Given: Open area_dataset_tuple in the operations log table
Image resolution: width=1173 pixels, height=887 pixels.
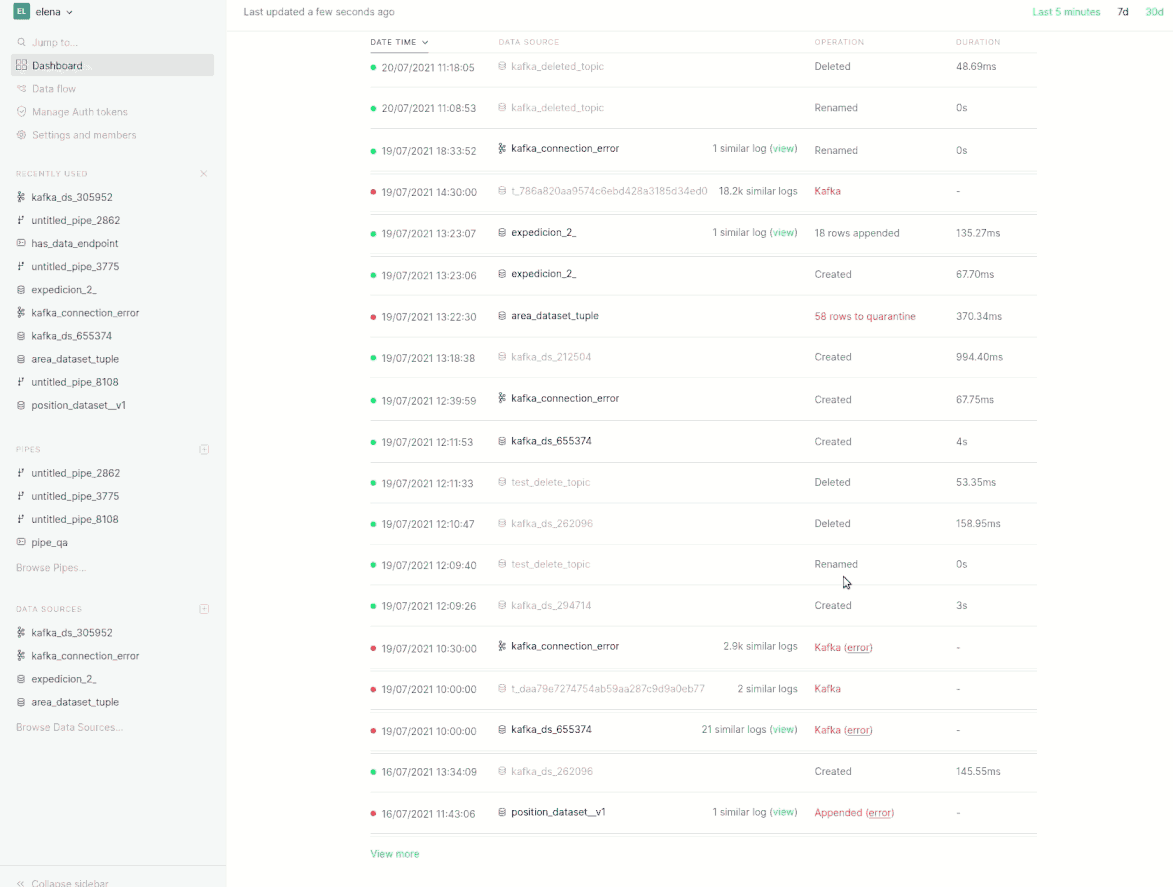Looking at the screenshot, I should pyautogui.click(x=554, y=316).
